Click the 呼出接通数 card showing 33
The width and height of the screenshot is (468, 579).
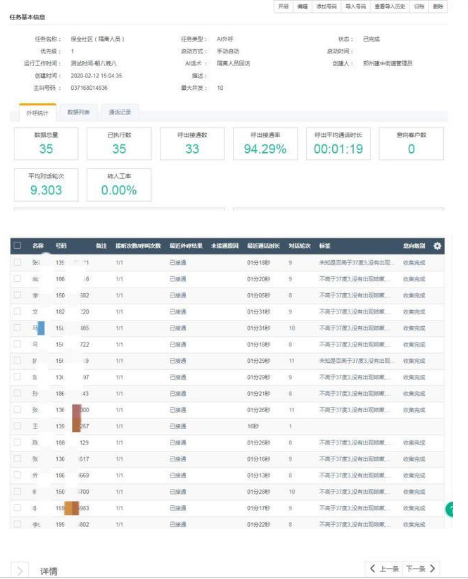(x=192, y=144)
